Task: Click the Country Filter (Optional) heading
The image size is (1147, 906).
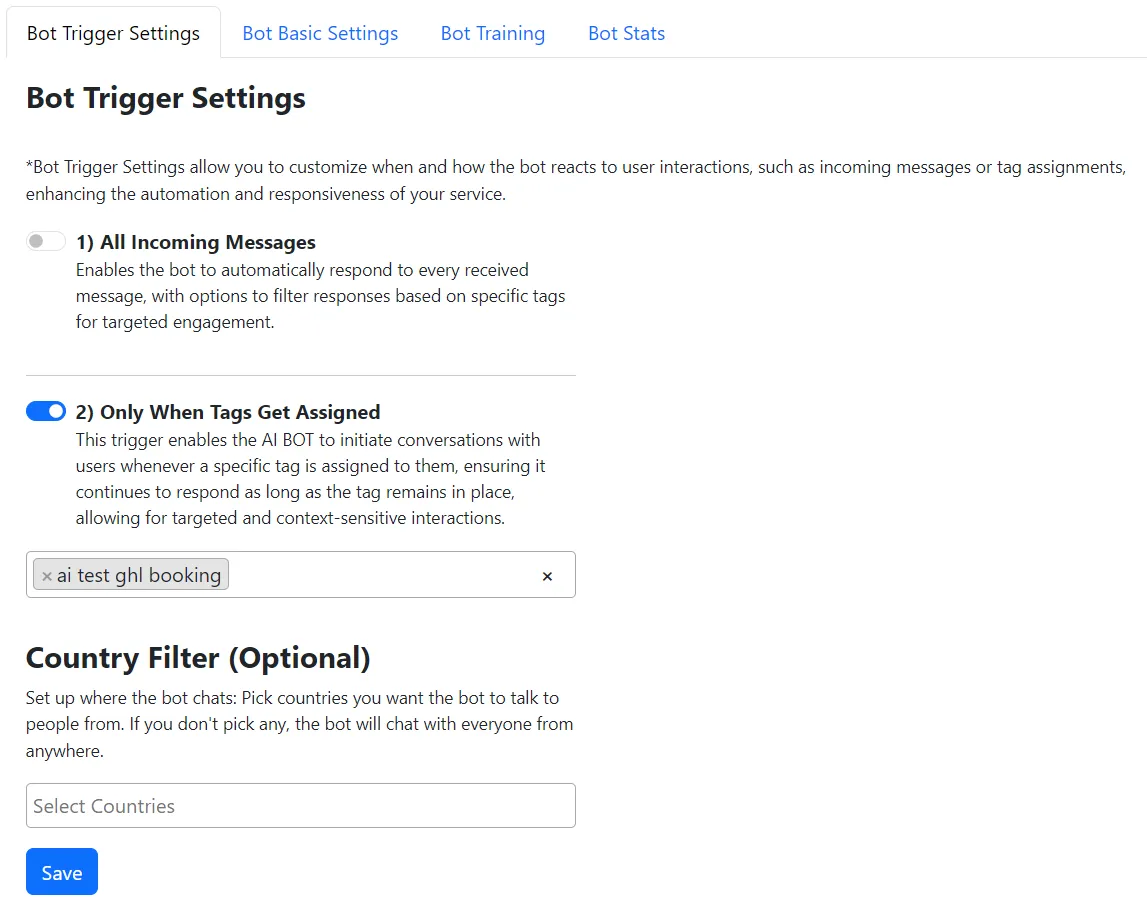Action: tap(198, 657)
